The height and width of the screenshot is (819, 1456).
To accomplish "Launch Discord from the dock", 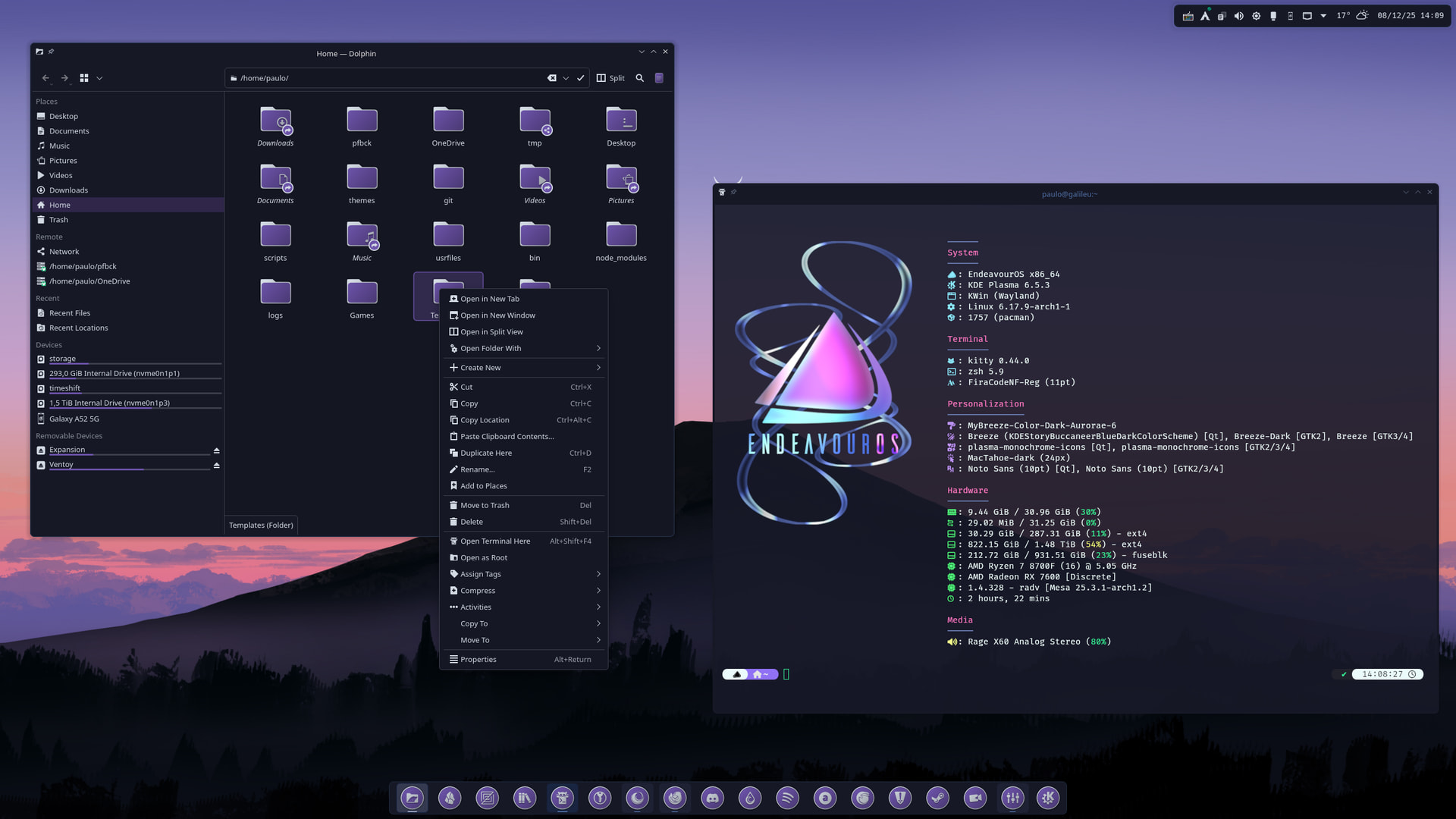I will tap(712, 798).
